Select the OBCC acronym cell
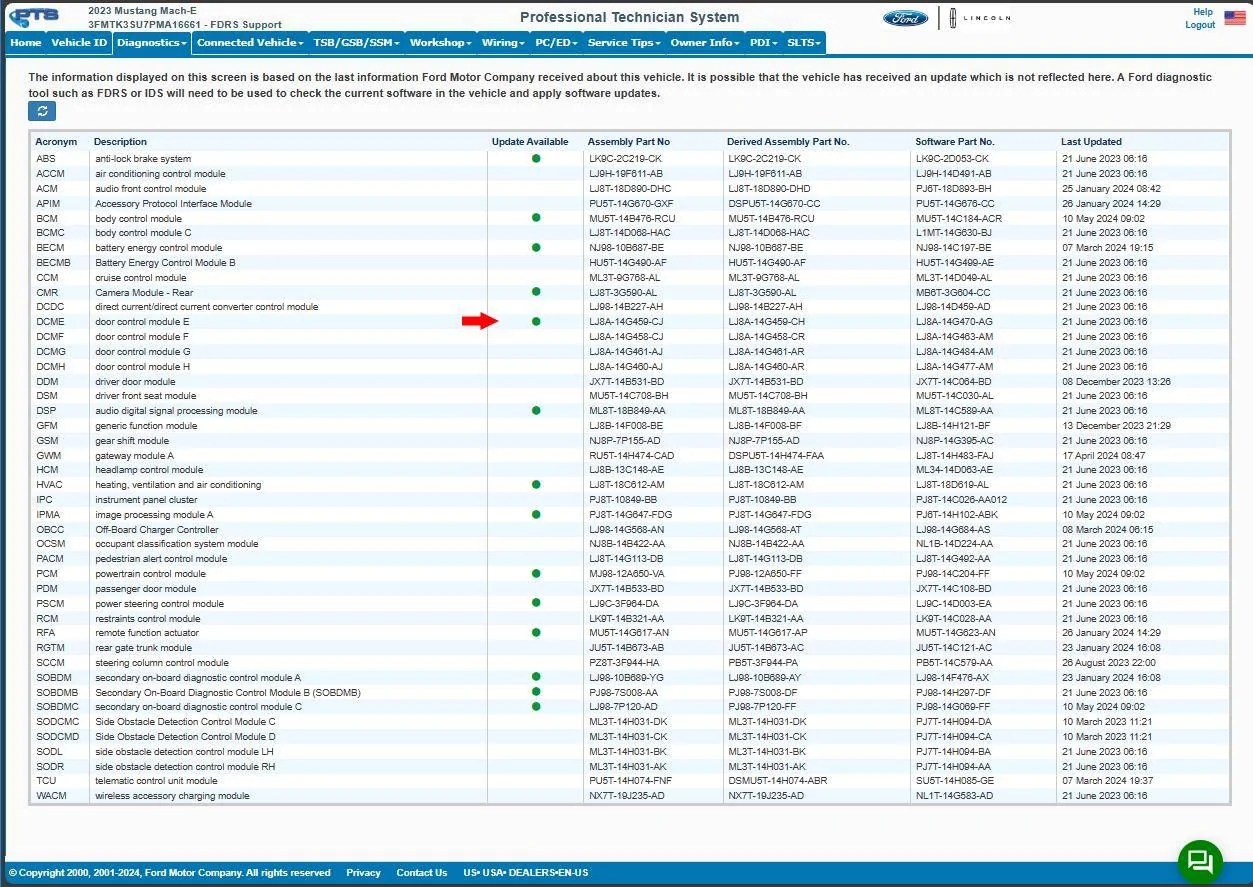1253x887 pixels. click(50, 529)
